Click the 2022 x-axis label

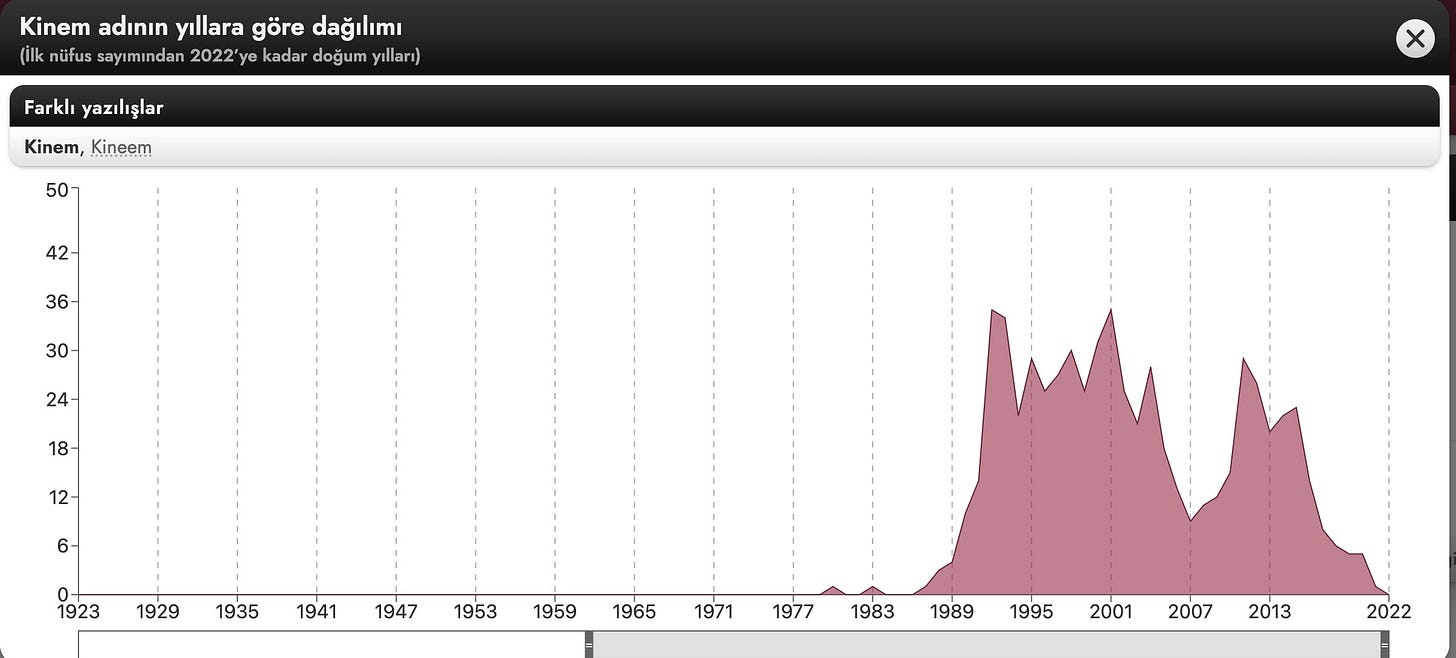pos(1389,611)
